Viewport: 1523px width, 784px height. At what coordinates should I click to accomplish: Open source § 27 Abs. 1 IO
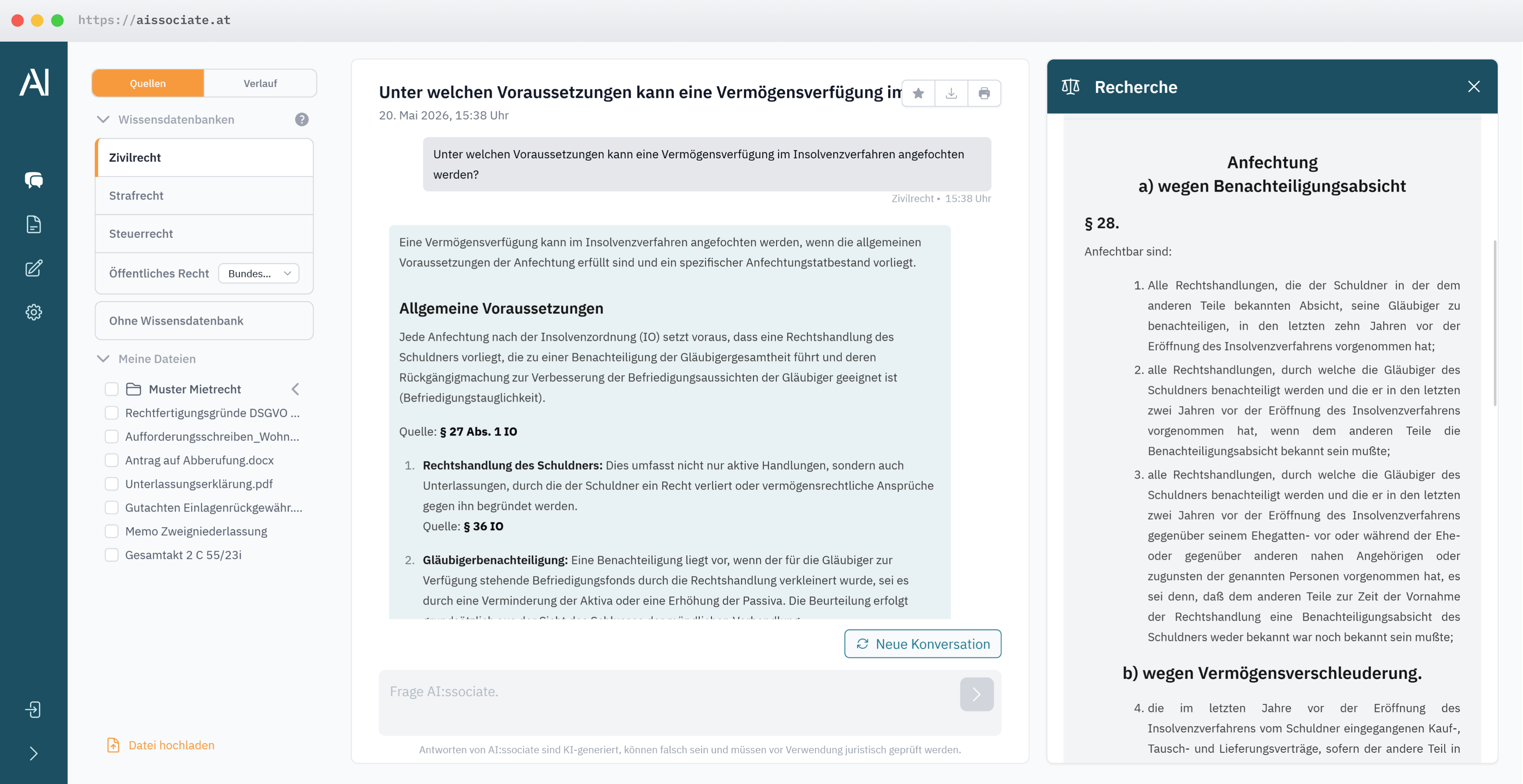coord(478,432)
